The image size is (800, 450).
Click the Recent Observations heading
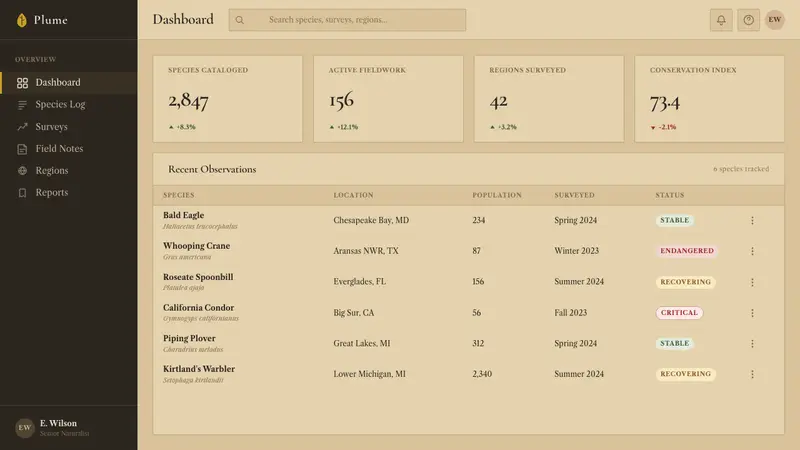coord(212,169)
